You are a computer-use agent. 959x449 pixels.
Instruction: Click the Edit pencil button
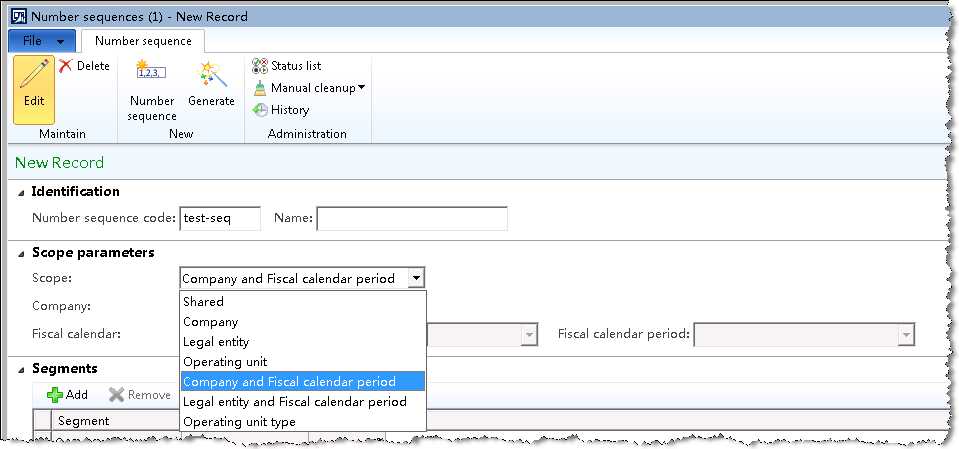click(34, 90)
